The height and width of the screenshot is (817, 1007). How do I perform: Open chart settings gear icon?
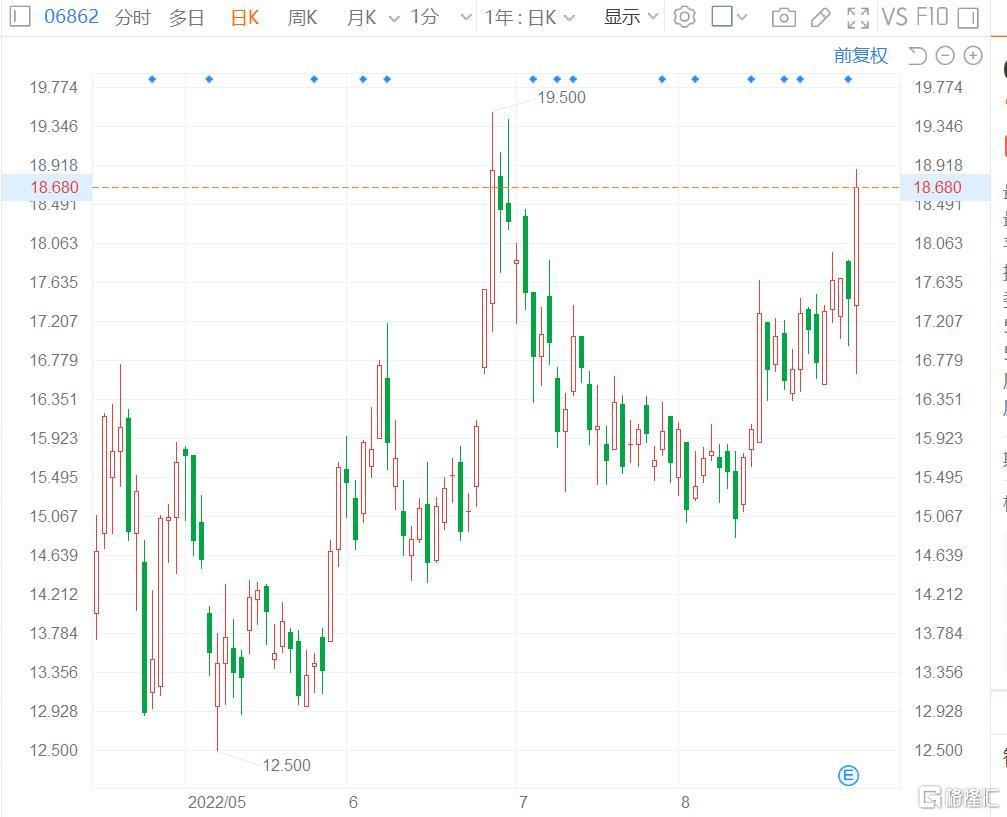684,17
